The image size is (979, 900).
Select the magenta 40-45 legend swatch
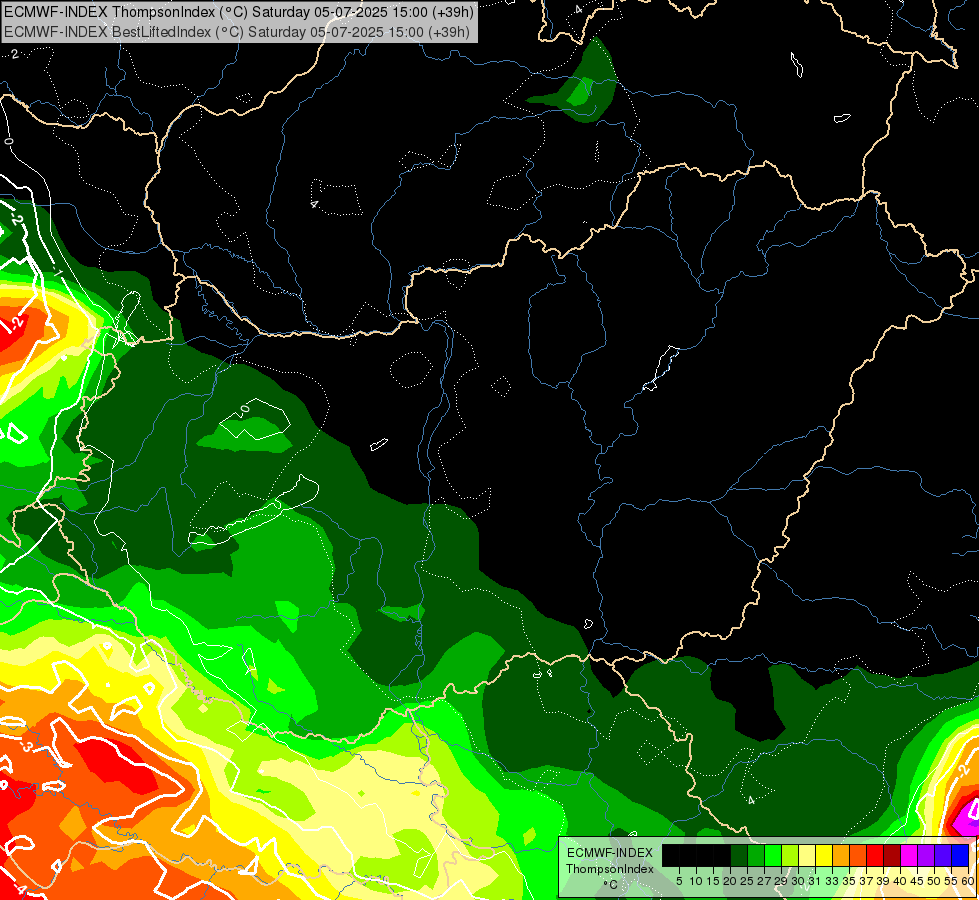[x=909, y=855]
